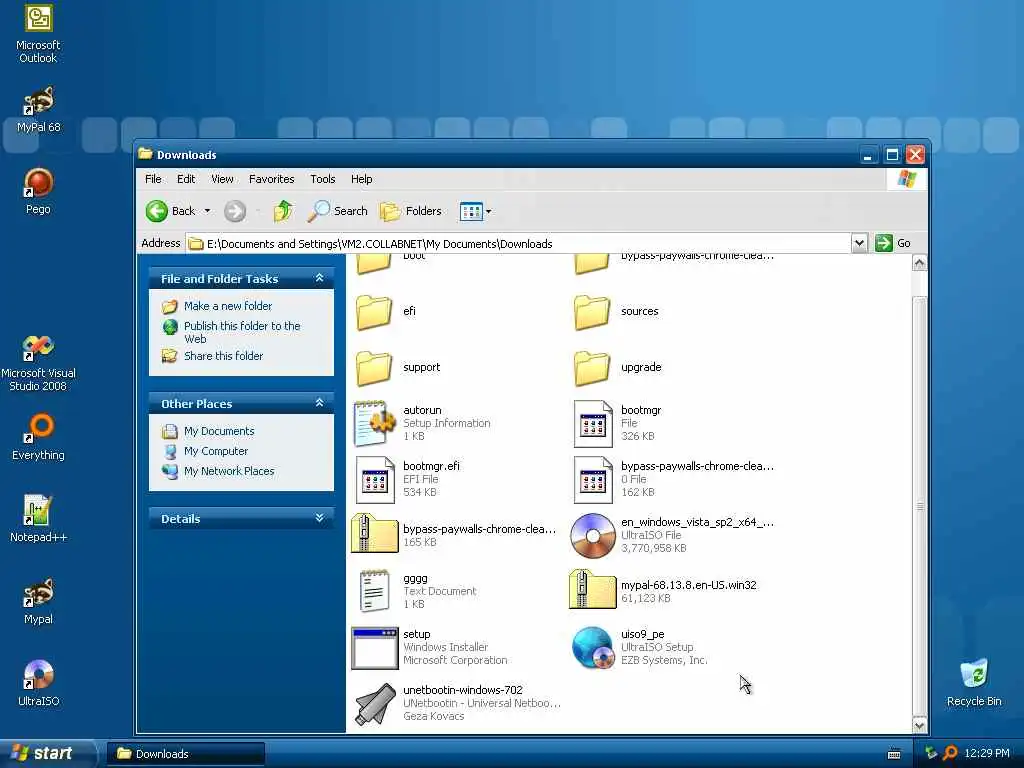This screenshot has height=768, width=1024.
Task: Click the Downloads taskbar button
Action: 186,754
